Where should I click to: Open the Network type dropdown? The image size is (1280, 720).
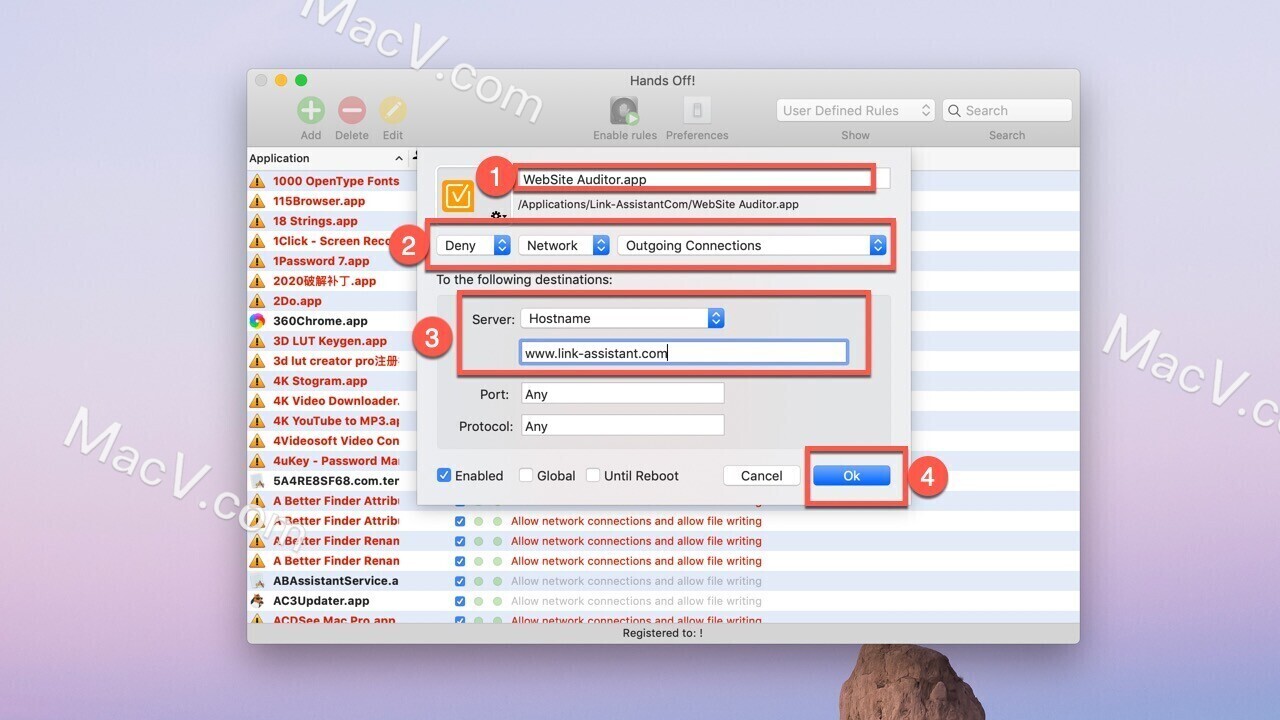coord(564,245)
